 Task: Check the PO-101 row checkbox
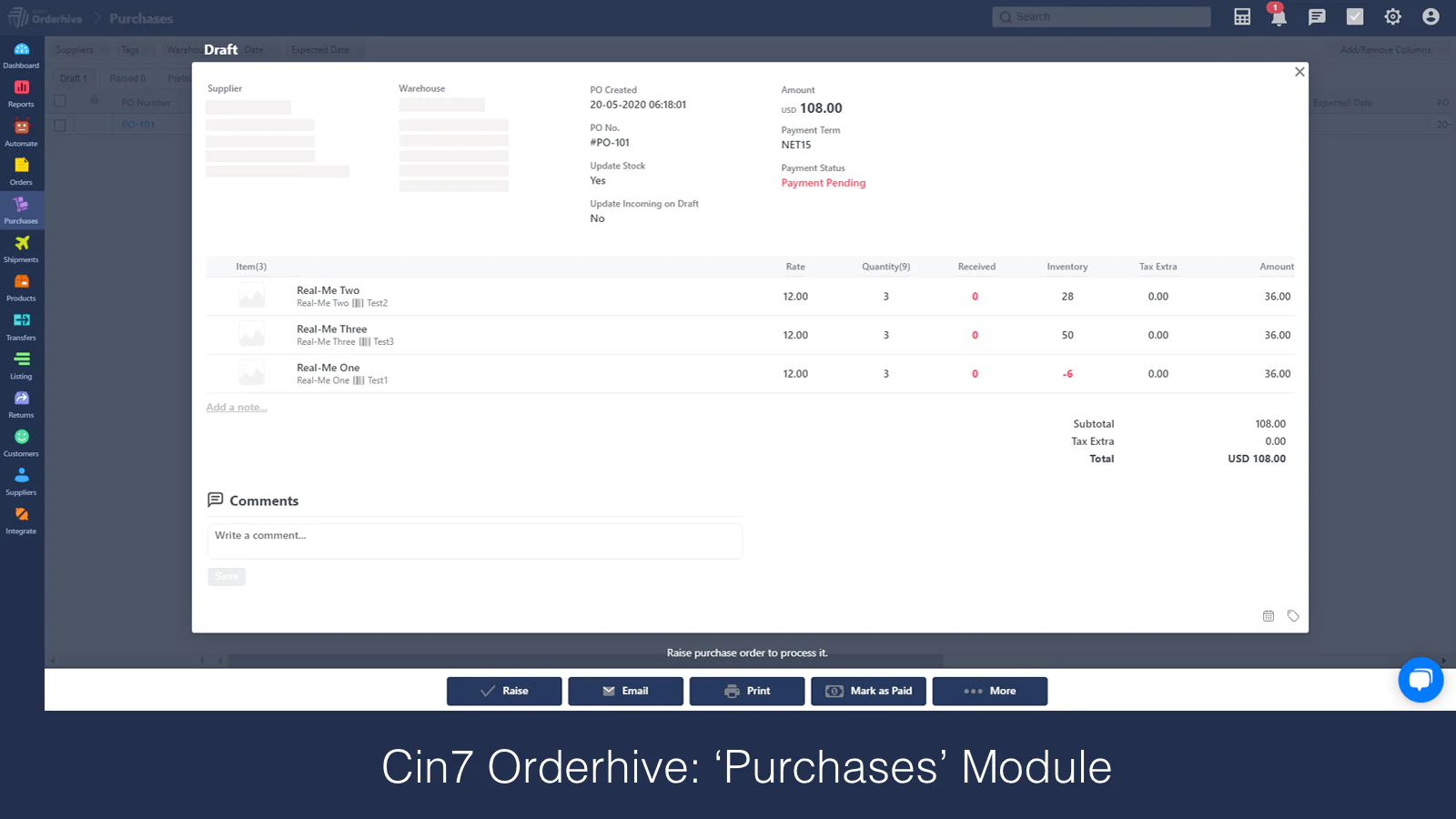pos(60,125)
